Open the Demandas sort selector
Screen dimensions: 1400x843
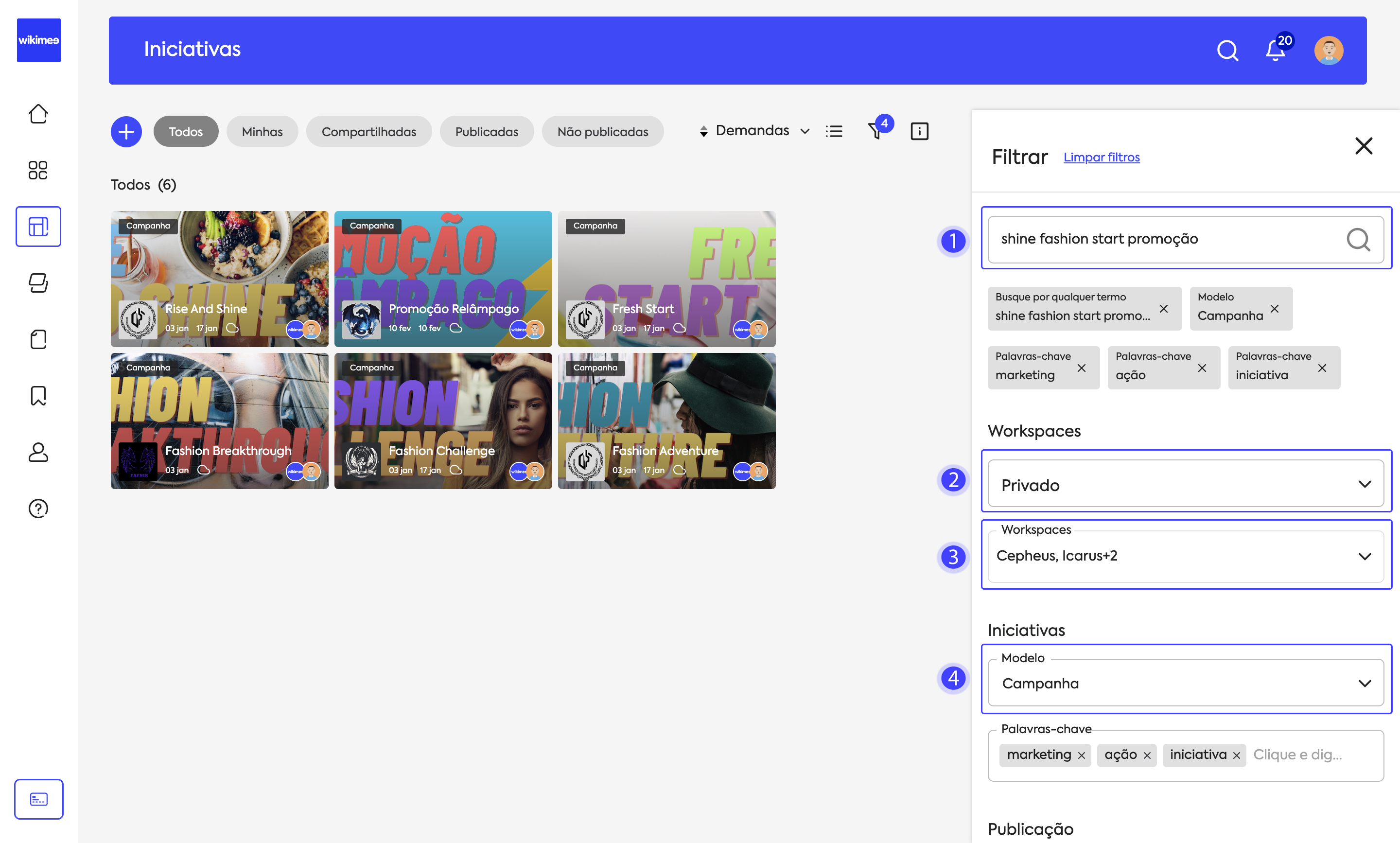[753, 131]
